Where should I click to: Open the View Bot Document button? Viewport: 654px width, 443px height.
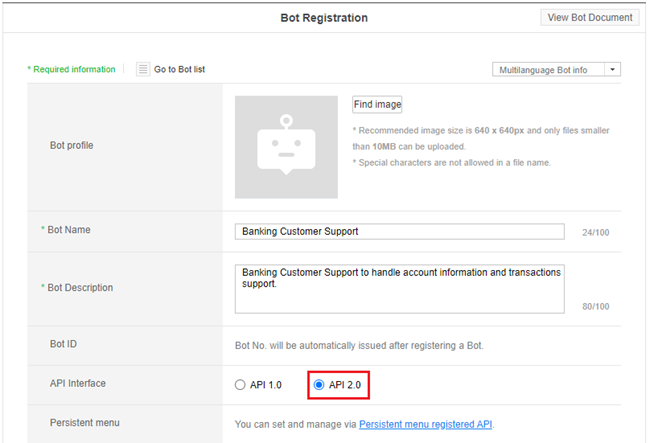[x=589, y=17]
